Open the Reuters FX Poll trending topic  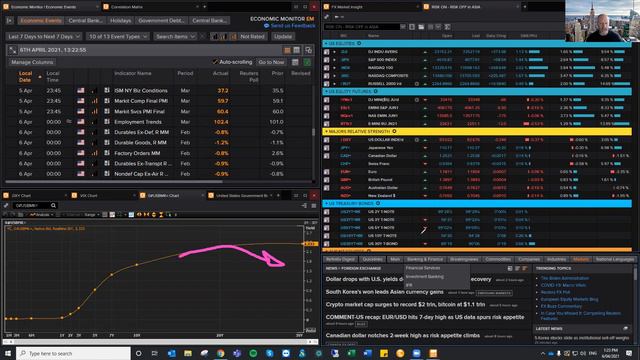[x=555, y=292]
